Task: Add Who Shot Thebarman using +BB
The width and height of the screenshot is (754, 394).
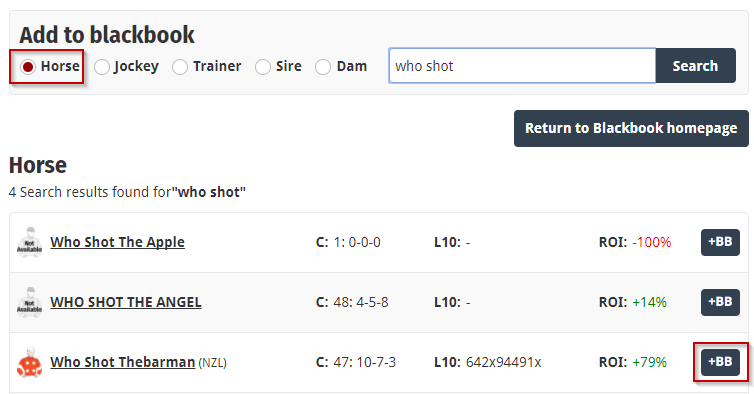Action: pyautogui.click(x=720, y=362)
